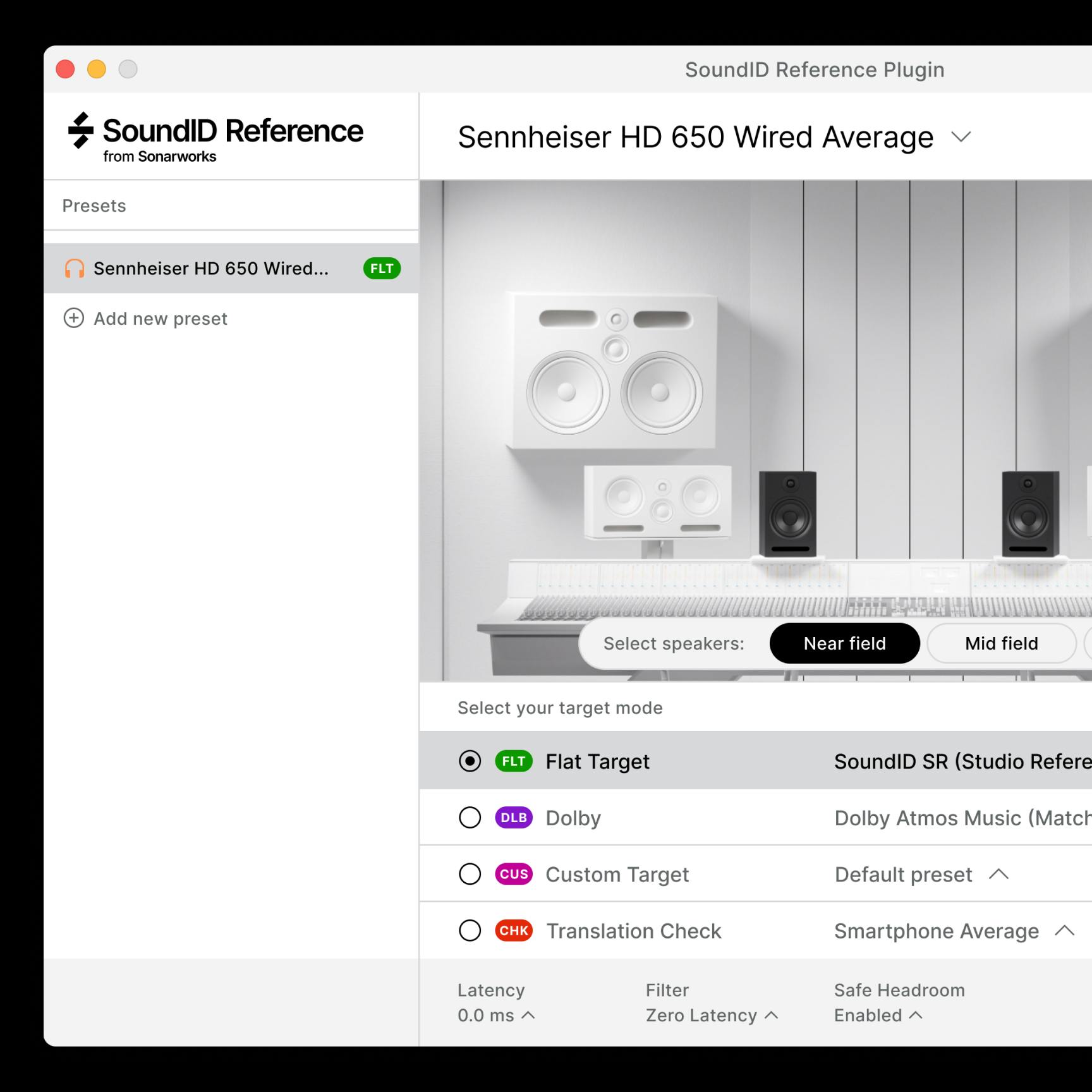
Task: Click the CUS badge beside Custom Target
Action: point(514,874)
